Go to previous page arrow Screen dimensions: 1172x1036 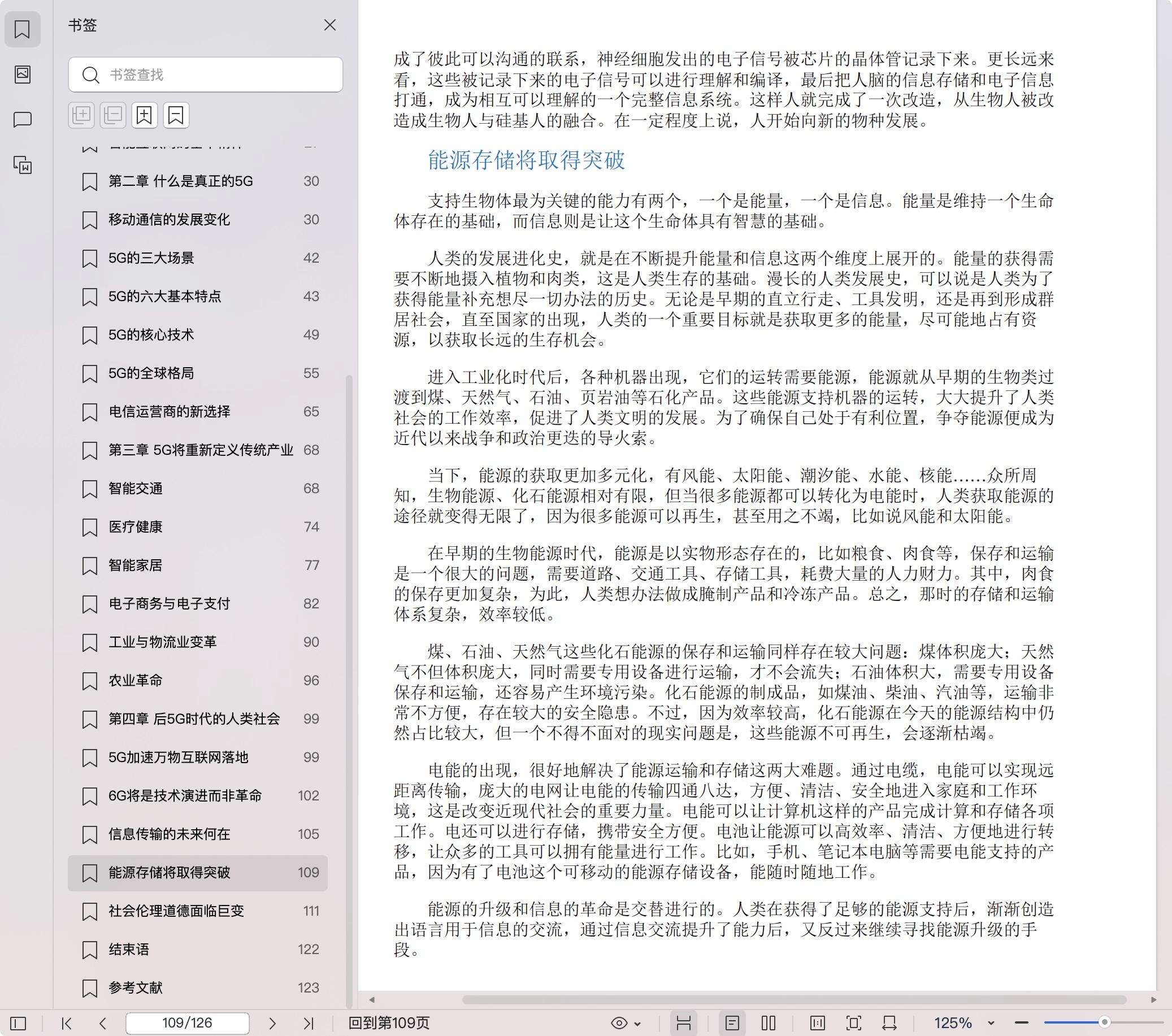pyautogui.click(x=103, y=1023)
